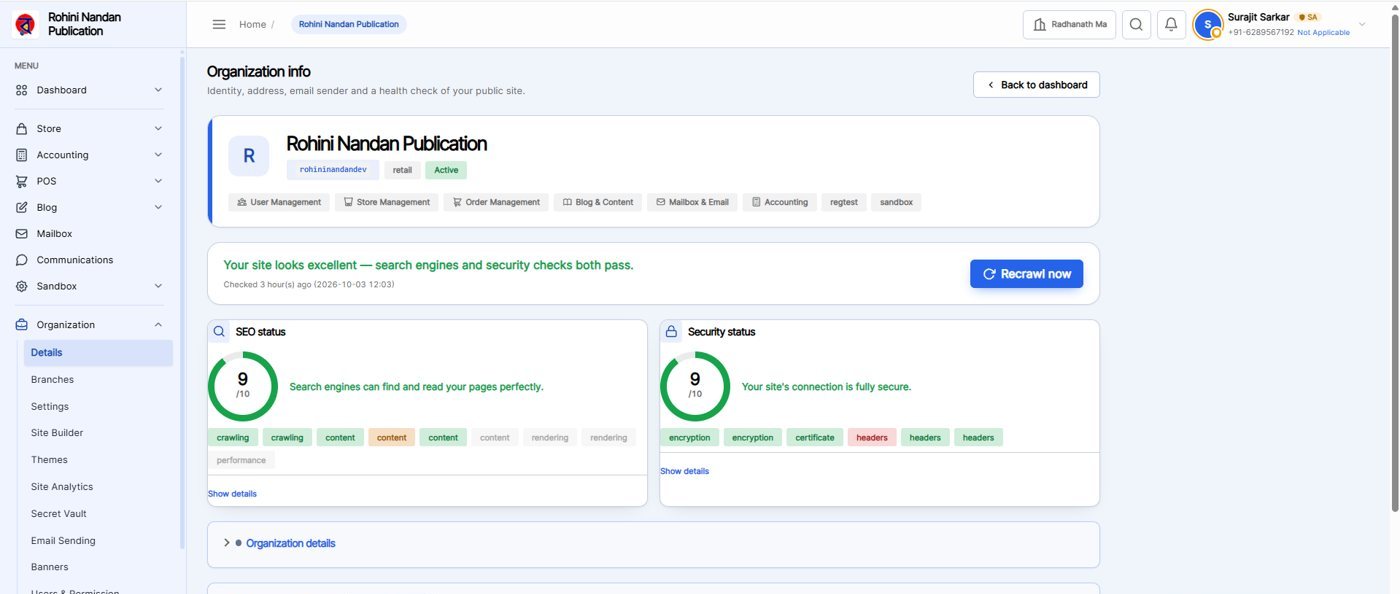Click the Back to dashboard button
Image resolution: width=1400 pixels, height=594 pixels.
pos(1036,85)
